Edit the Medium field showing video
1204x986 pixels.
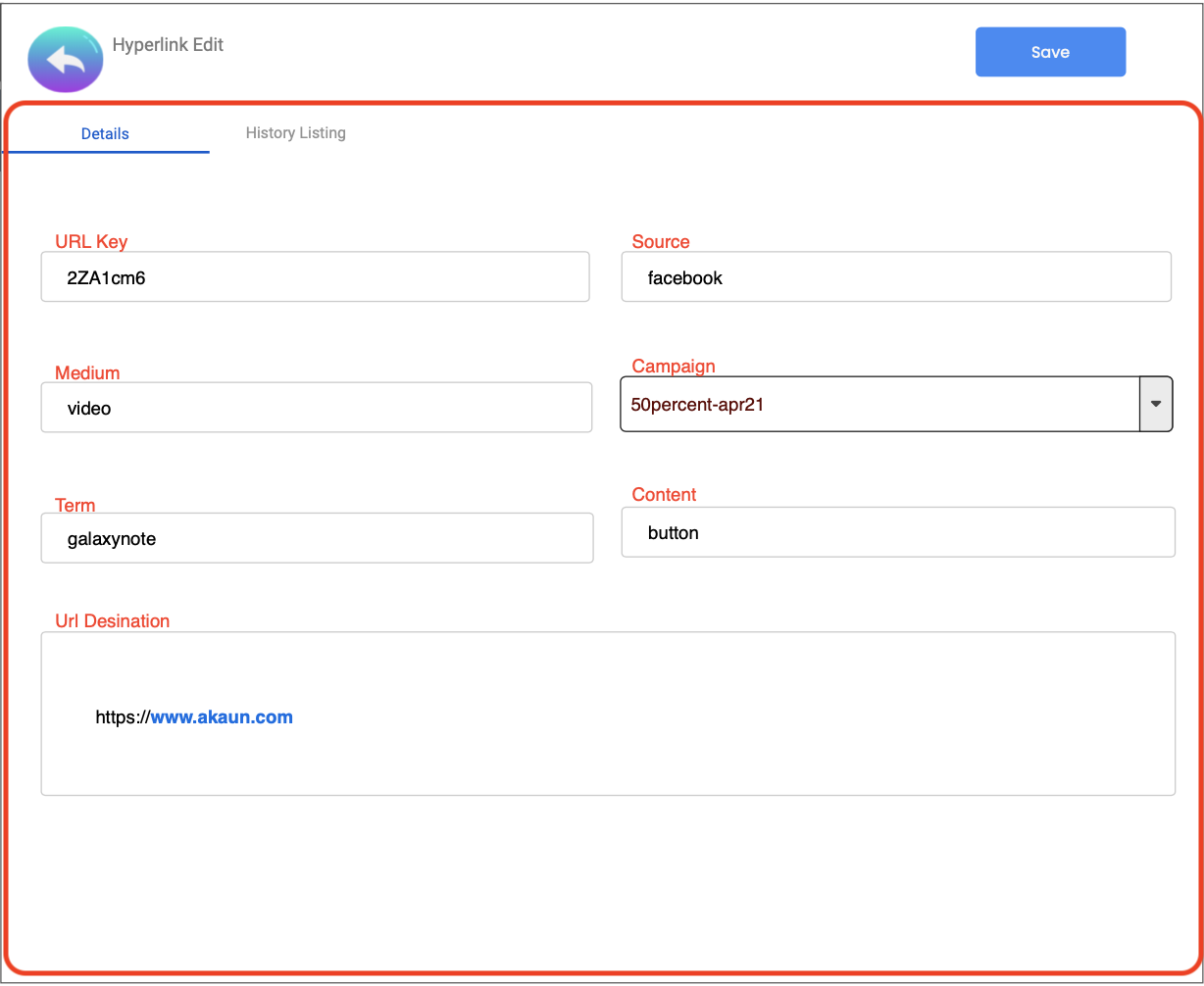[x=316, y=408]
